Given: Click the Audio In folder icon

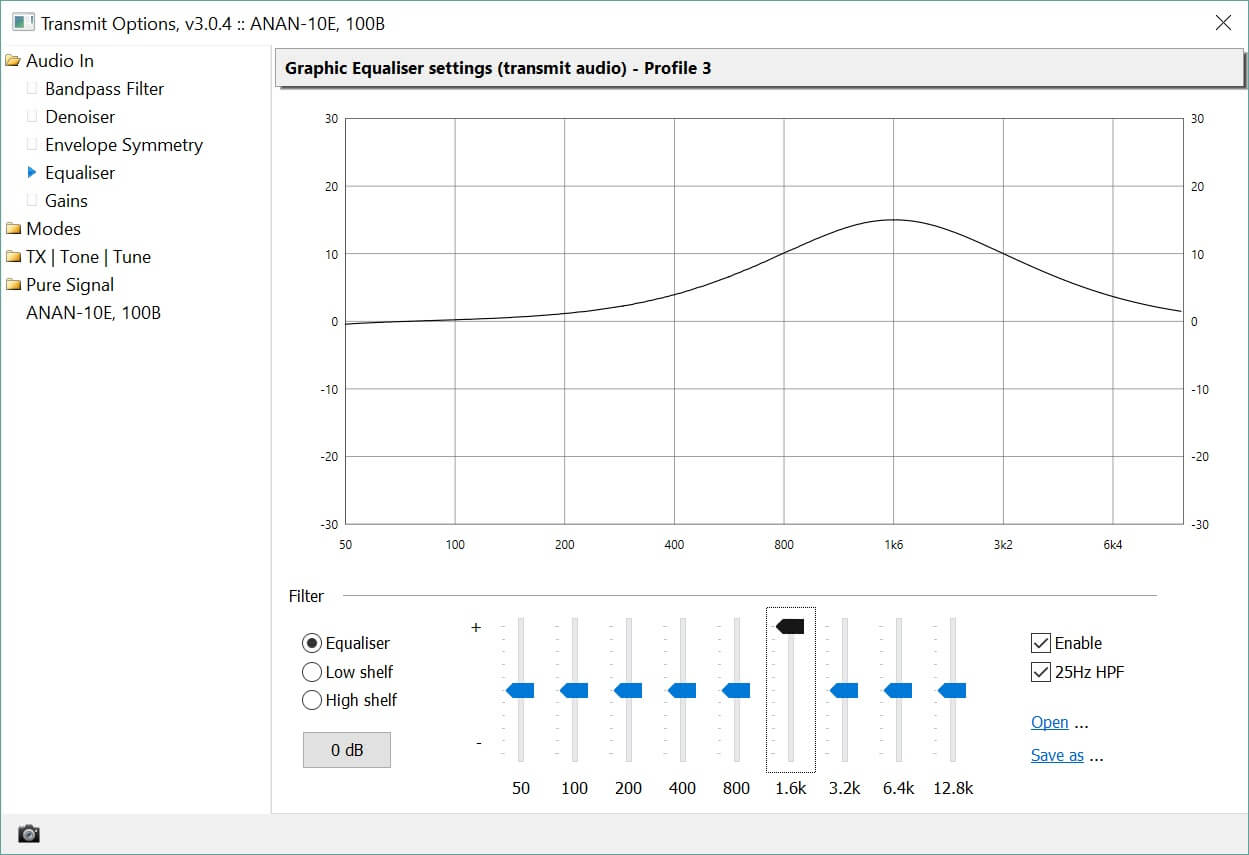Looking at the screenshot, I should tap(13, 61).
